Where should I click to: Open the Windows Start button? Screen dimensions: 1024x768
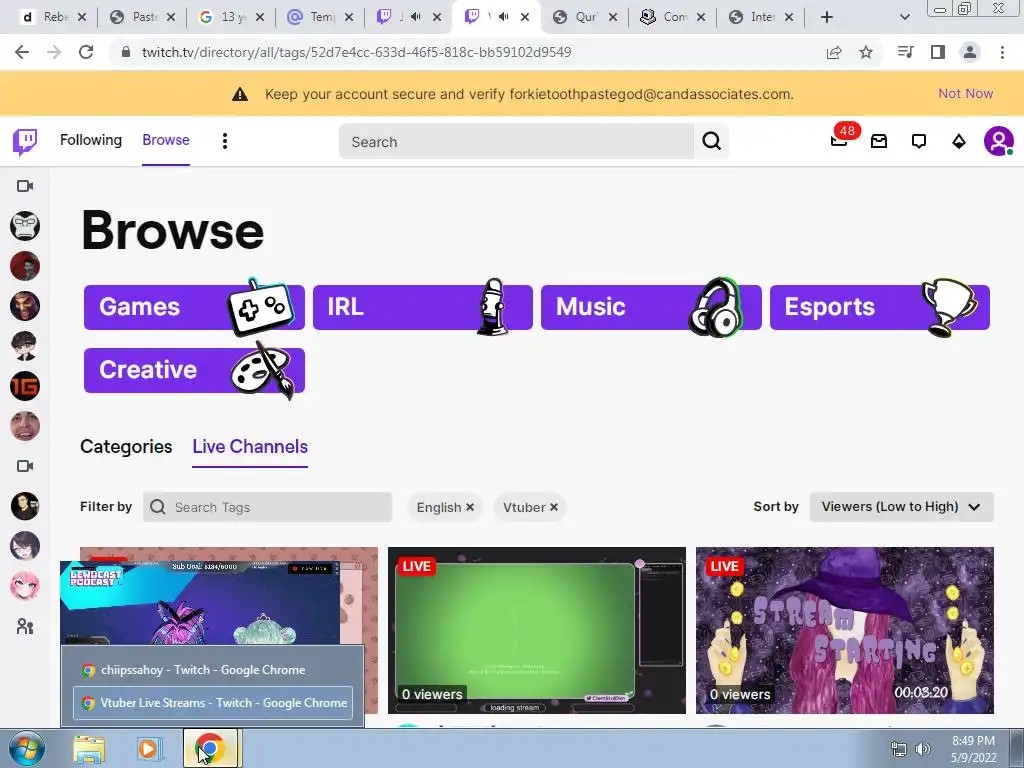(x=26, y=749)
